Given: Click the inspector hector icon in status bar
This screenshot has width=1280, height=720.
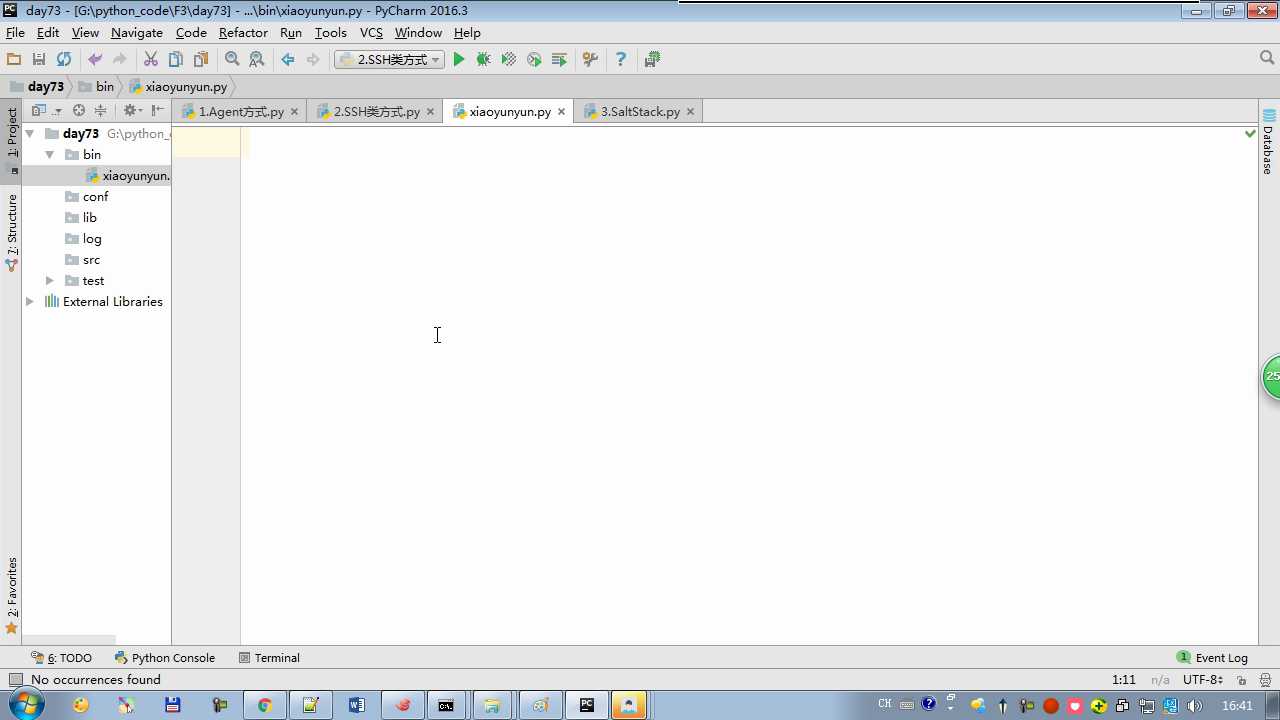Looking at the screenshot, I should tap(1265, 680).
